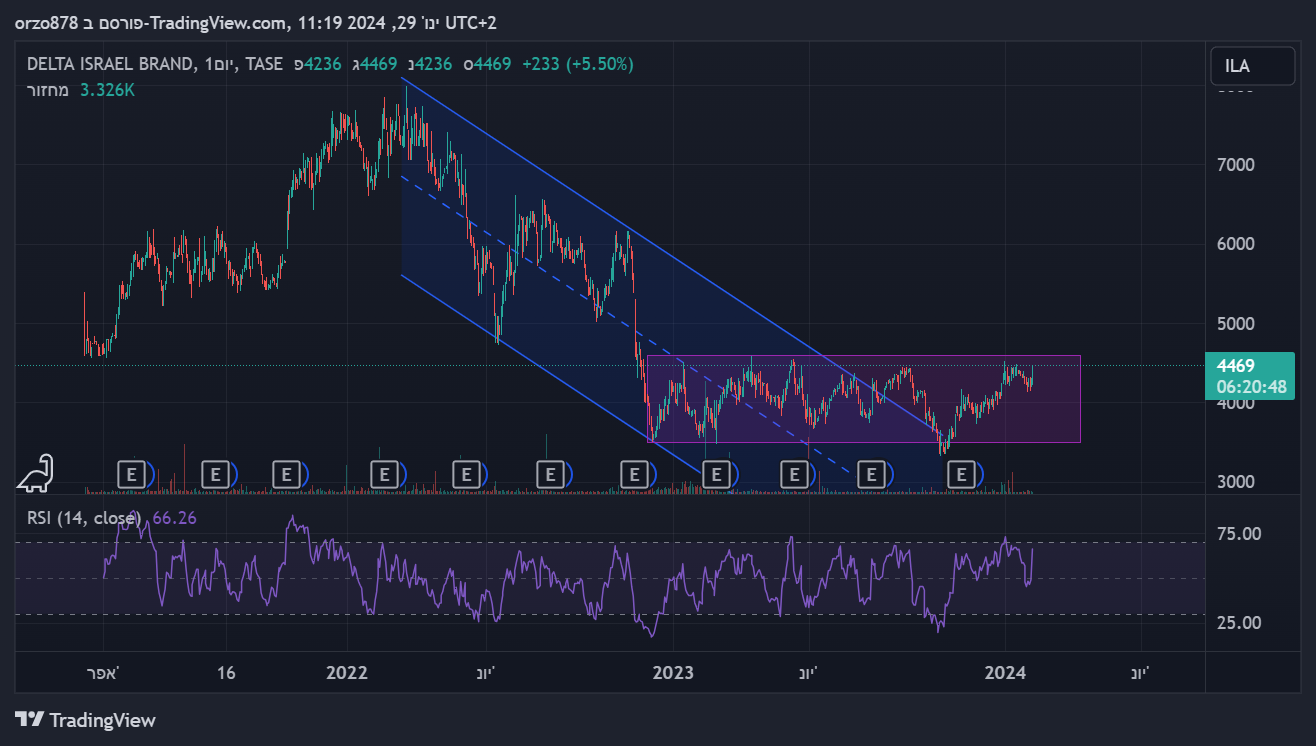1316x746 pixels.
Task: Click the bar countdown timer 06:20:48
Action: 1251,387
